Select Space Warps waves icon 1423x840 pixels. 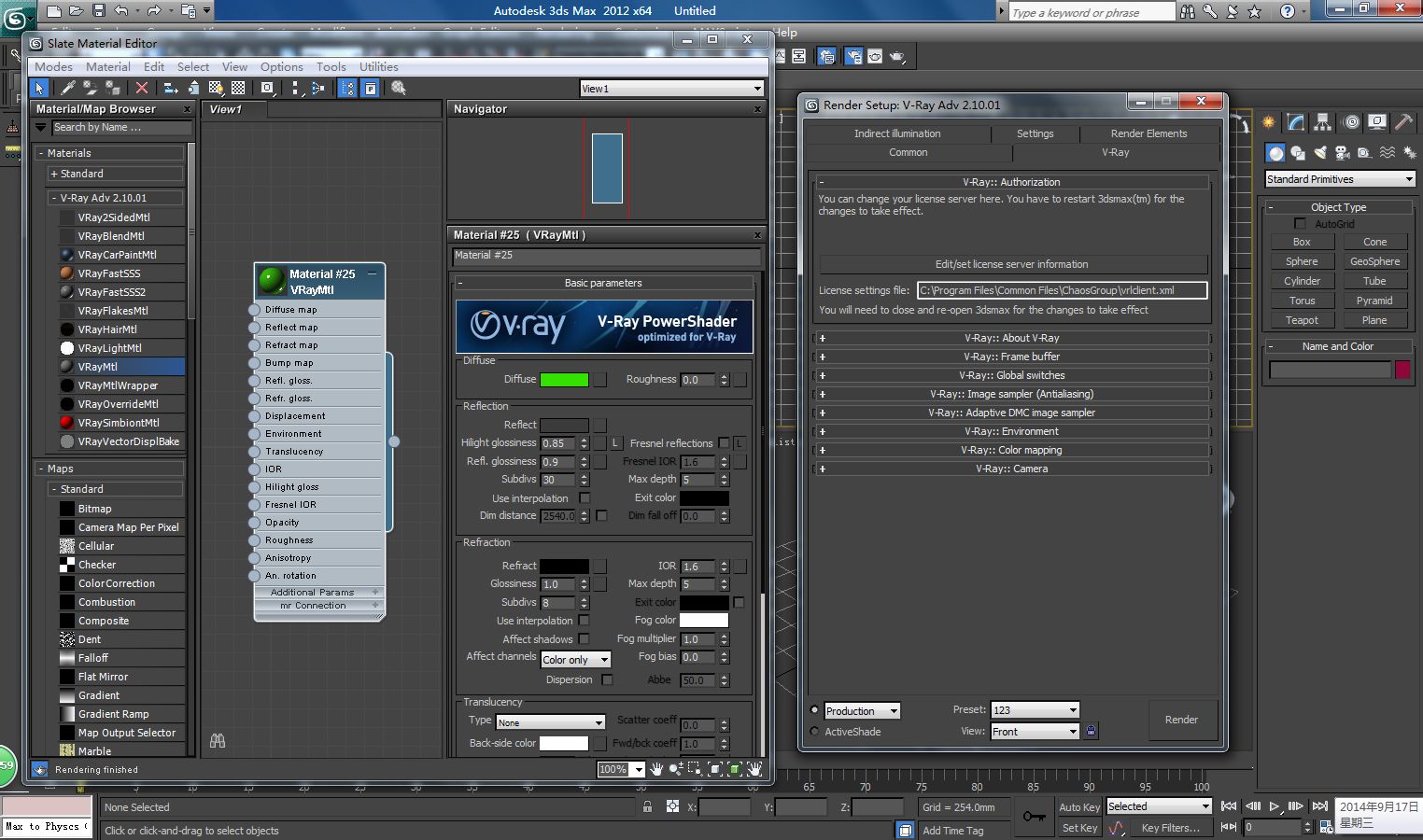1388,152
